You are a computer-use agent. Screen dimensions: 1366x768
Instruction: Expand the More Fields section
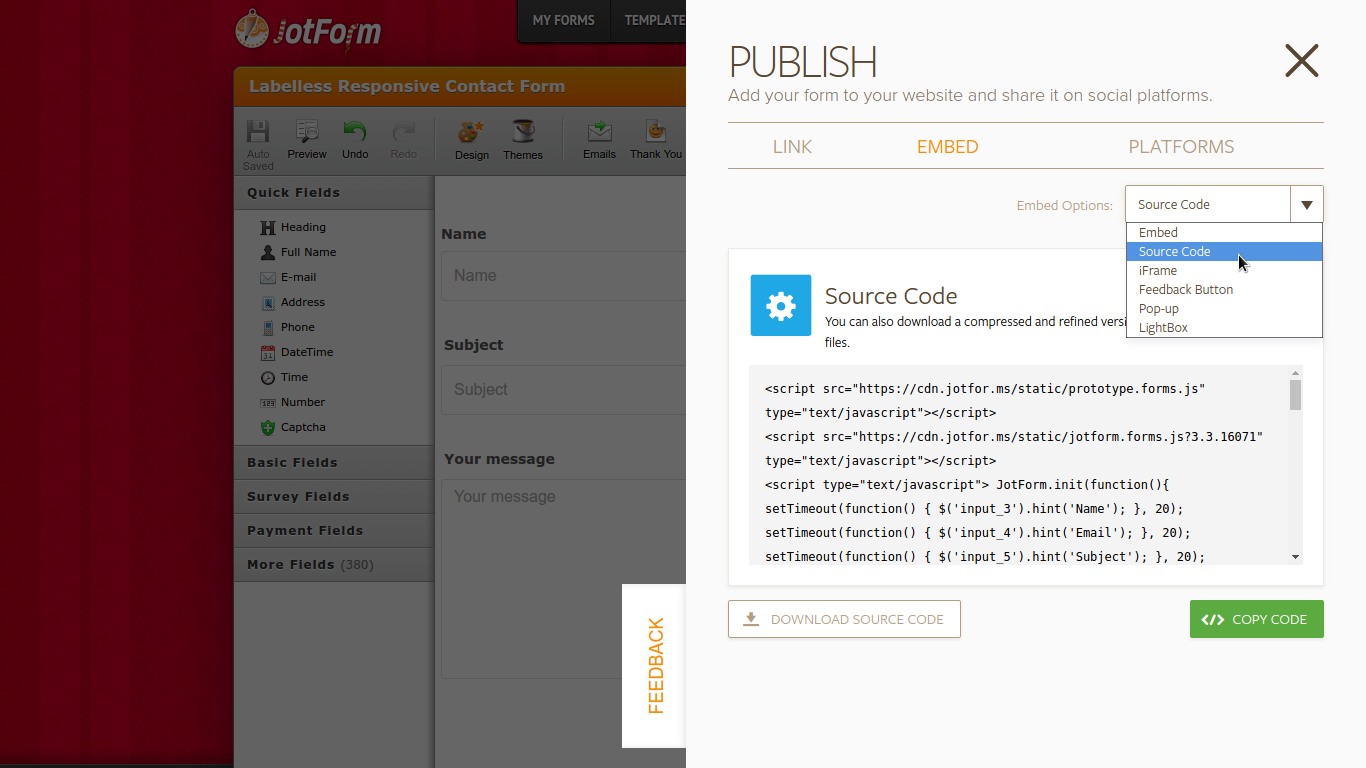tap(334, 565)
